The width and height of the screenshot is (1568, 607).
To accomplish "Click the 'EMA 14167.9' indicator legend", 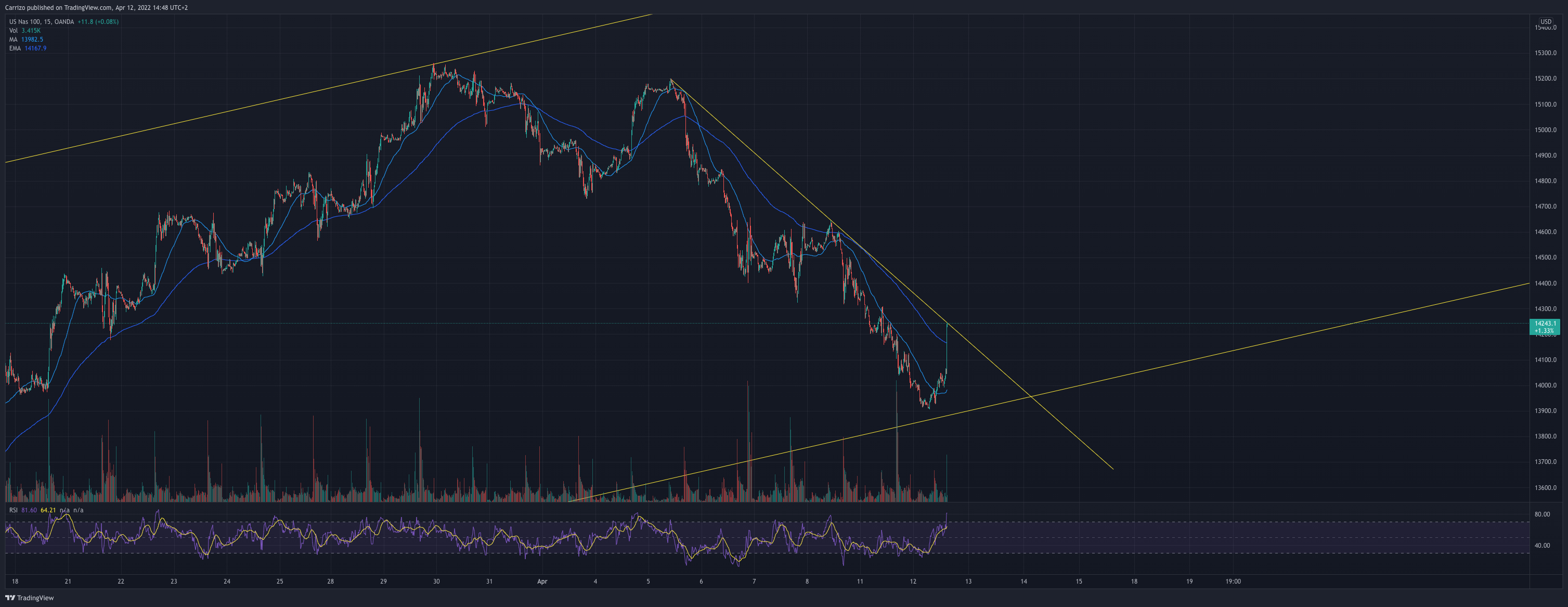I will 28,48.
